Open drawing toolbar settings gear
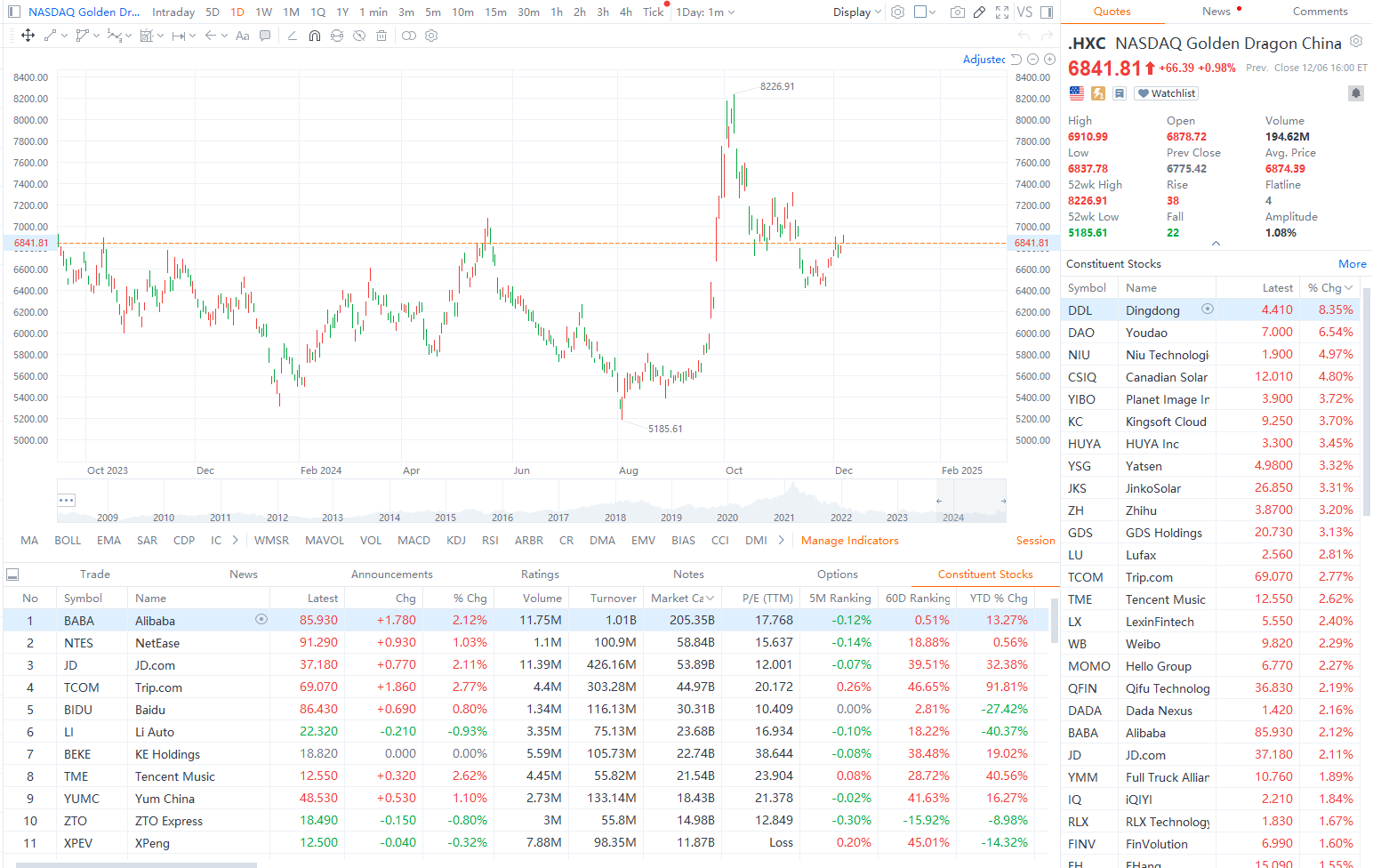 pyautogui.click(x=431, y=36)
